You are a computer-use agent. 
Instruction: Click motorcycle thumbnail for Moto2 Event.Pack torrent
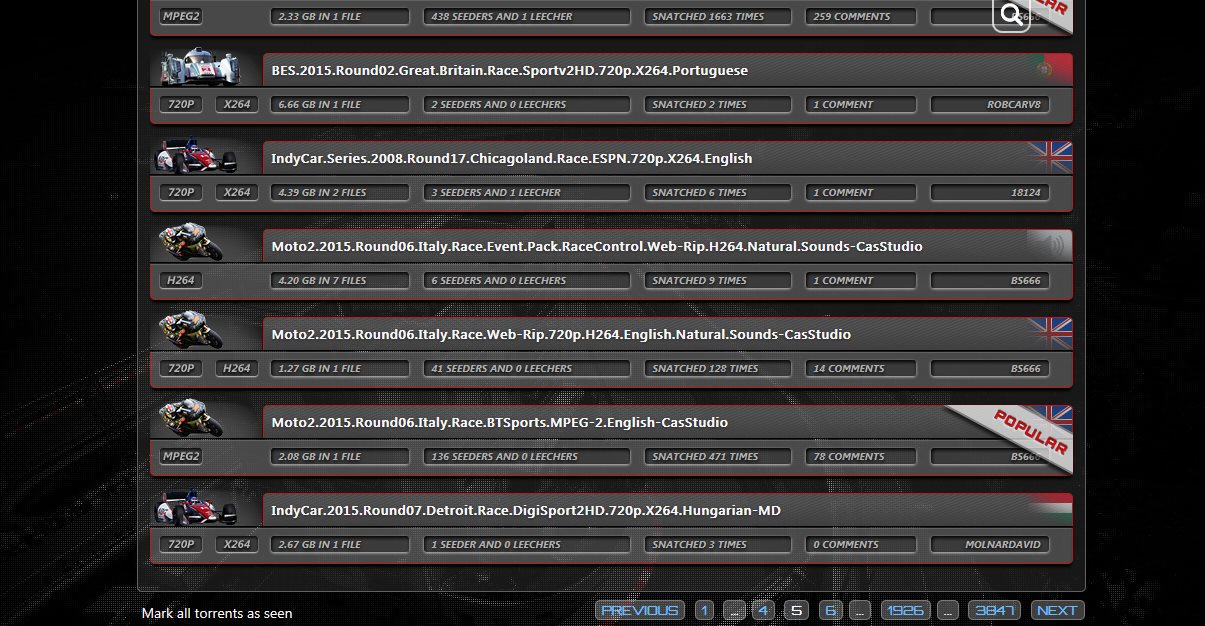(x=192, y=244)
